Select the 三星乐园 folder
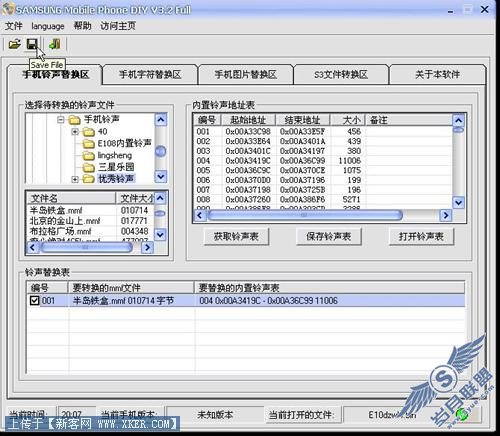Viewport: 500px width, 436px height. [x=116, y=167]
